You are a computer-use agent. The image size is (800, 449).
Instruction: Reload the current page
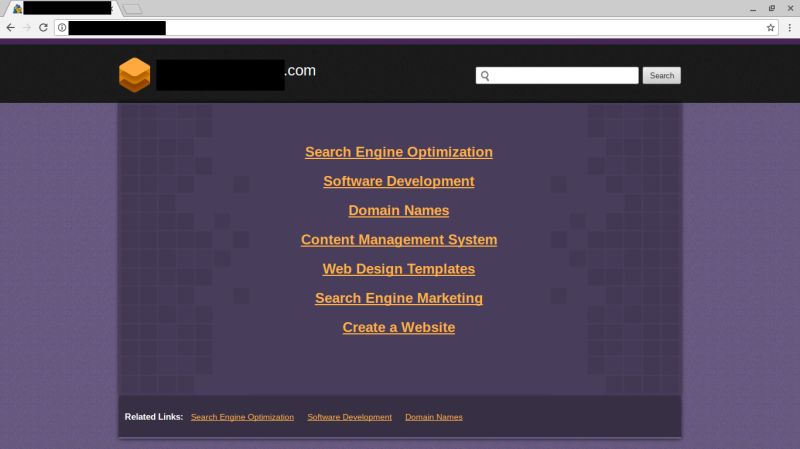tap(43, 28)
